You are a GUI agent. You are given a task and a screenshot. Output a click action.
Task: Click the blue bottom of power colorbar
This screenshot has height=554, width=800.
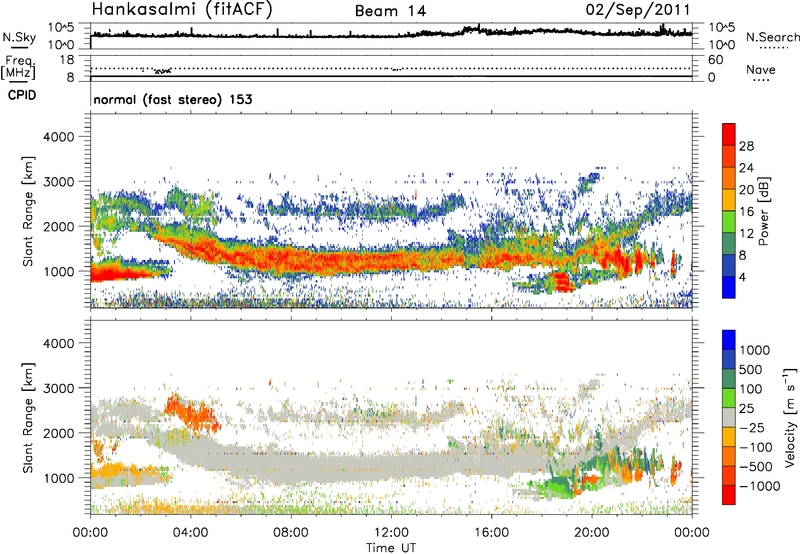pyautogui.click(x=729, y=287)
